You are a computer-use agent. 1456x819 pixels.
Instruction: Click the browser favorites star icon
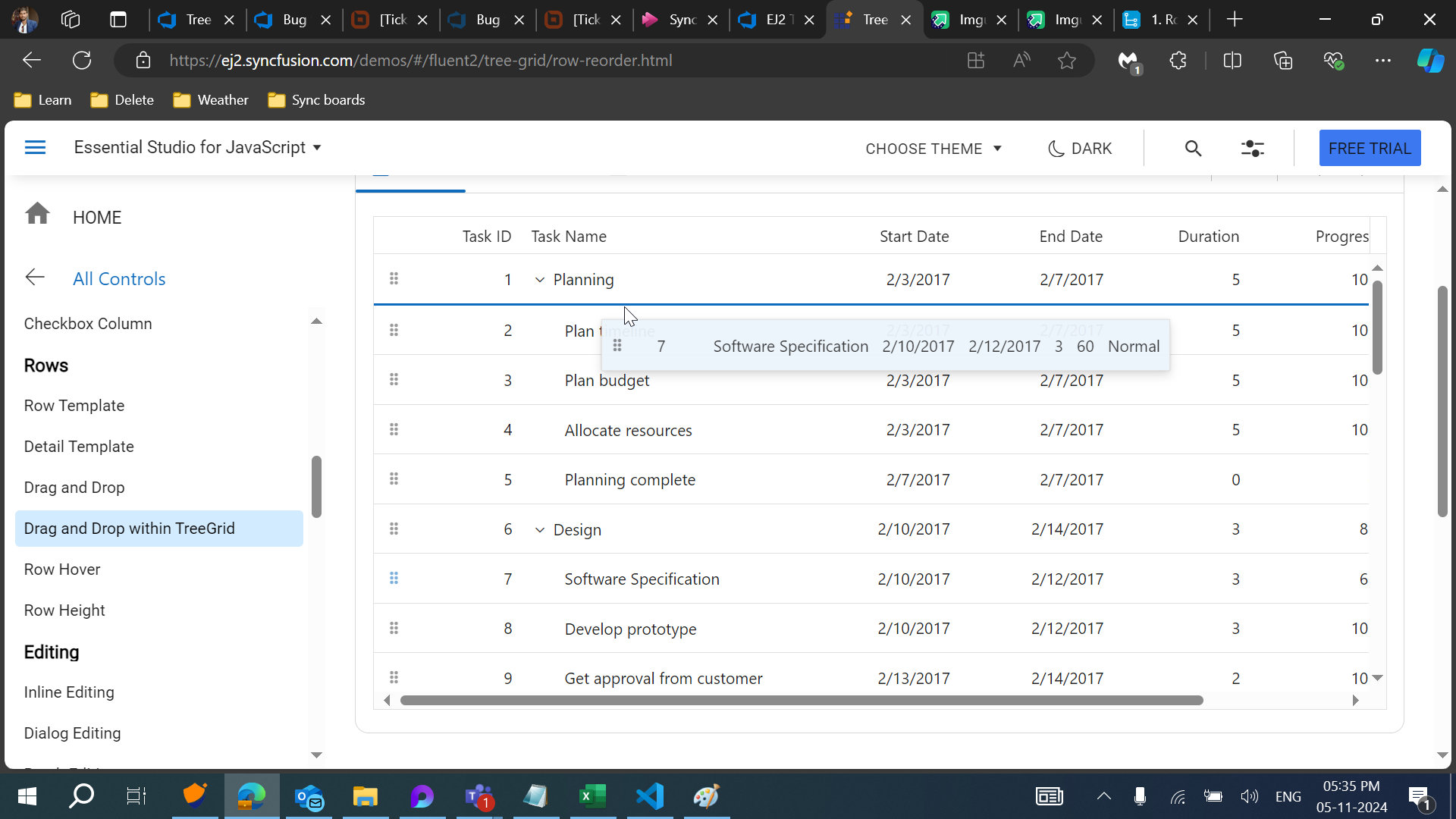pyautogui.click(x=1066, y=61)
